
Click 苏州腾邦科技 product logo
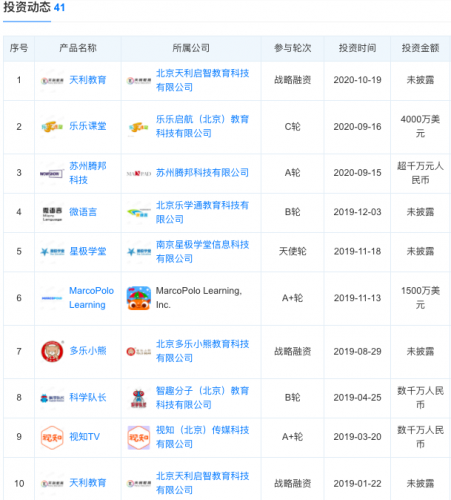(x=51, y=174)
